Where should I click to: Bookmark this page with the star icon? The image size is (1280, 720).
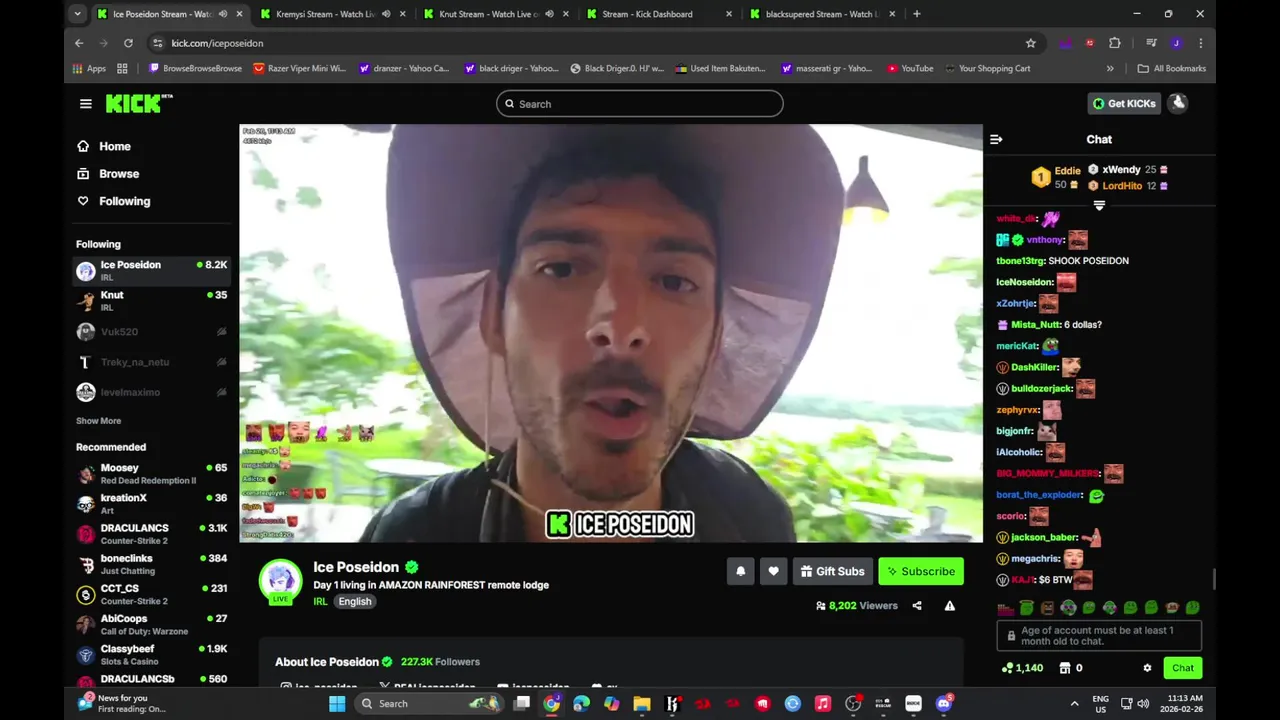[x=1031, y=43]
